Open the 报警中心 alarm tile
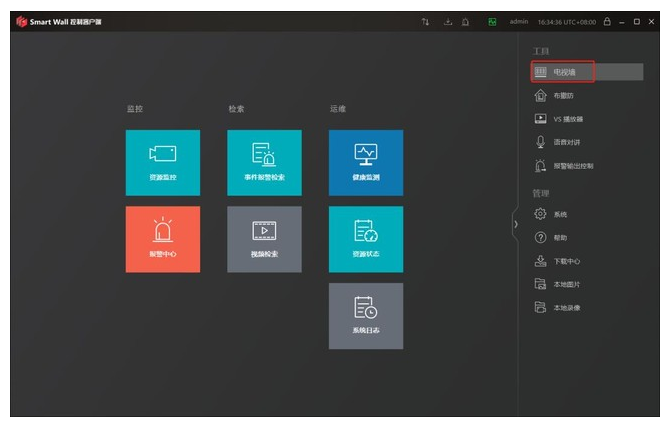 click(x=162, y=239)
